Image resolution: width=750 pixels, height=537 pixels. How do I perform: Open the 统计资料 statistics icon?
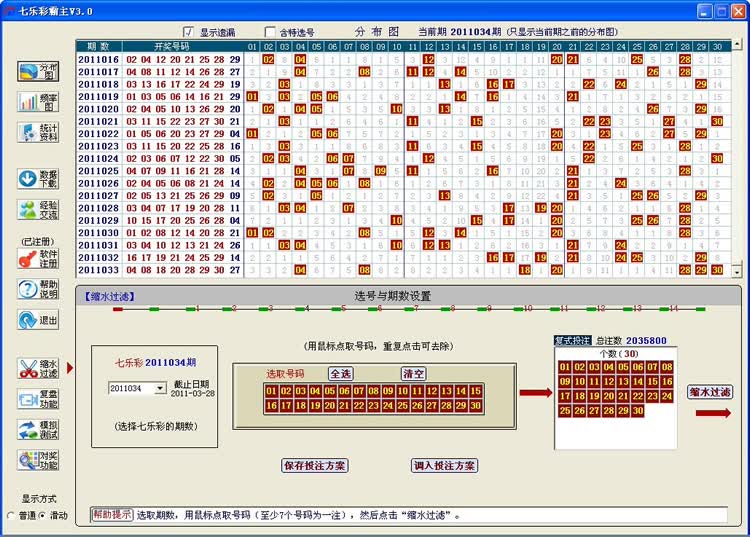coord(38,132)
